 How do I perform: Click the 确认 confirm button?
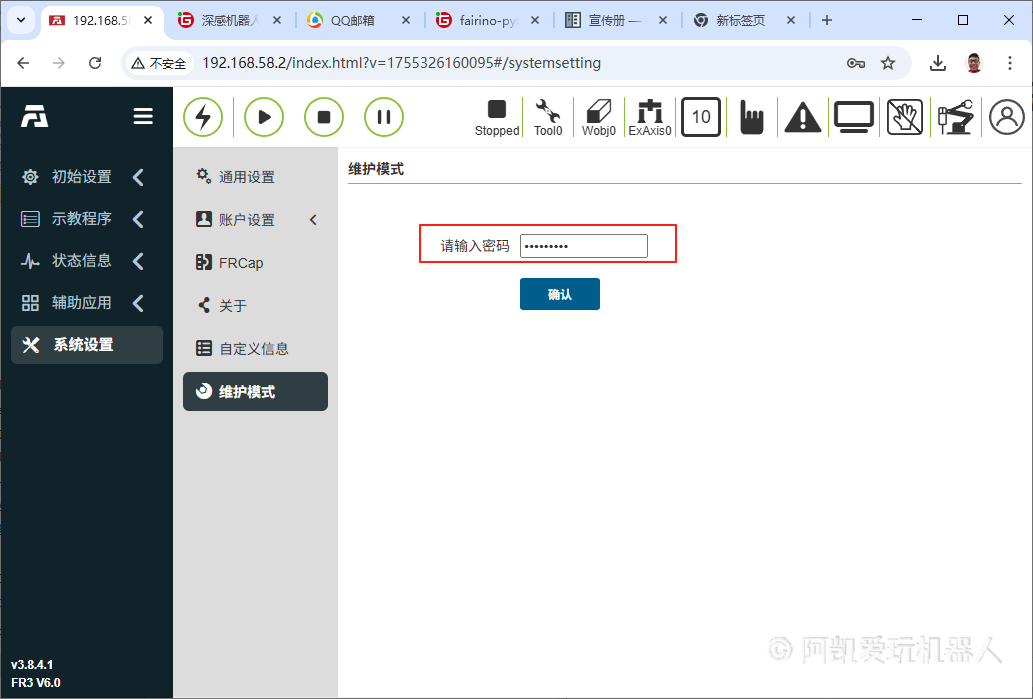559,294
